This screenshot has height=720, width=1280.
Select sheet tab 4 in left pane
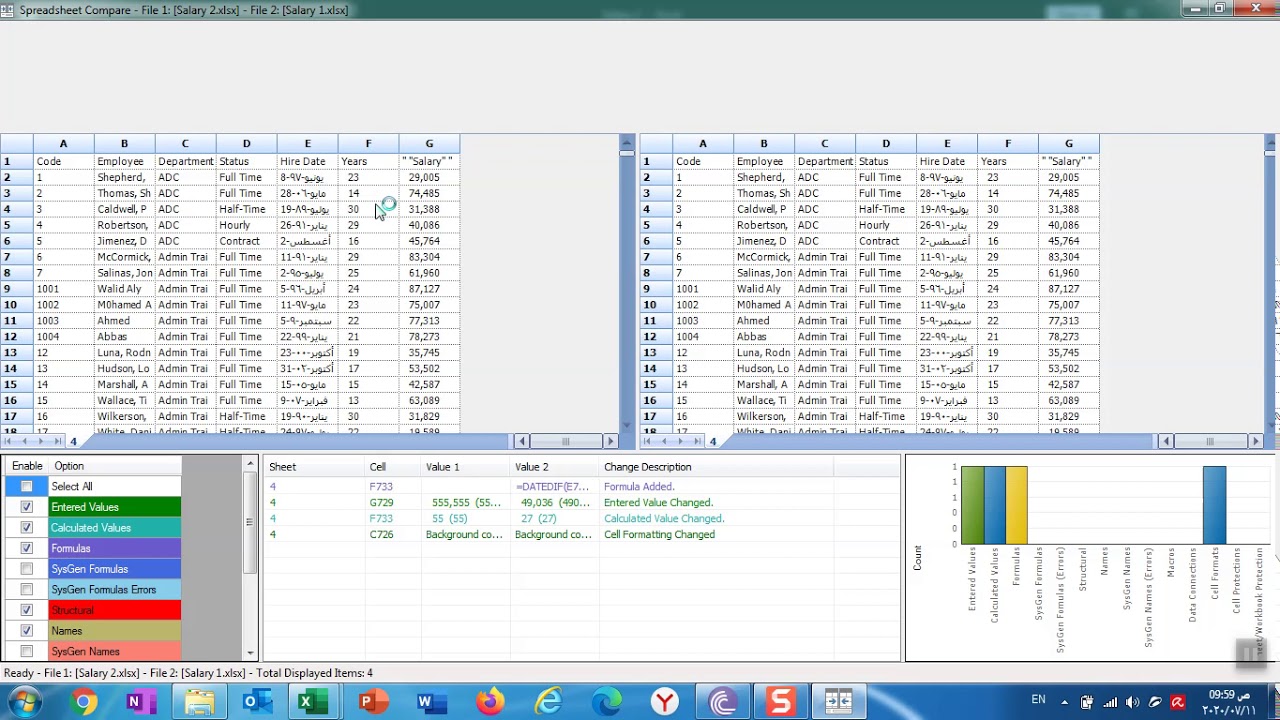pyautogui.click(x=73, y=441)
